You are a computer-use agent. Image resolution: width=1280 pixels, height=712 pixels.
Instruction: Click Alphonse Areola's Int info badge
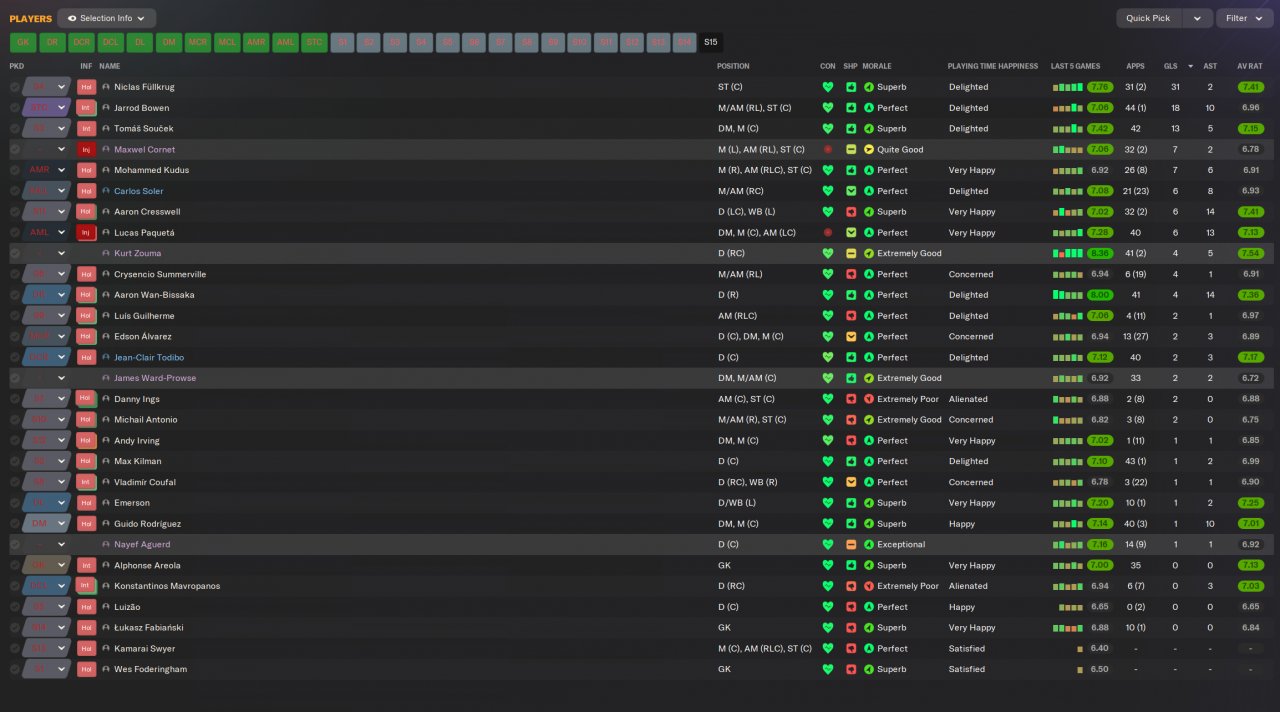[x=86, y=566]
